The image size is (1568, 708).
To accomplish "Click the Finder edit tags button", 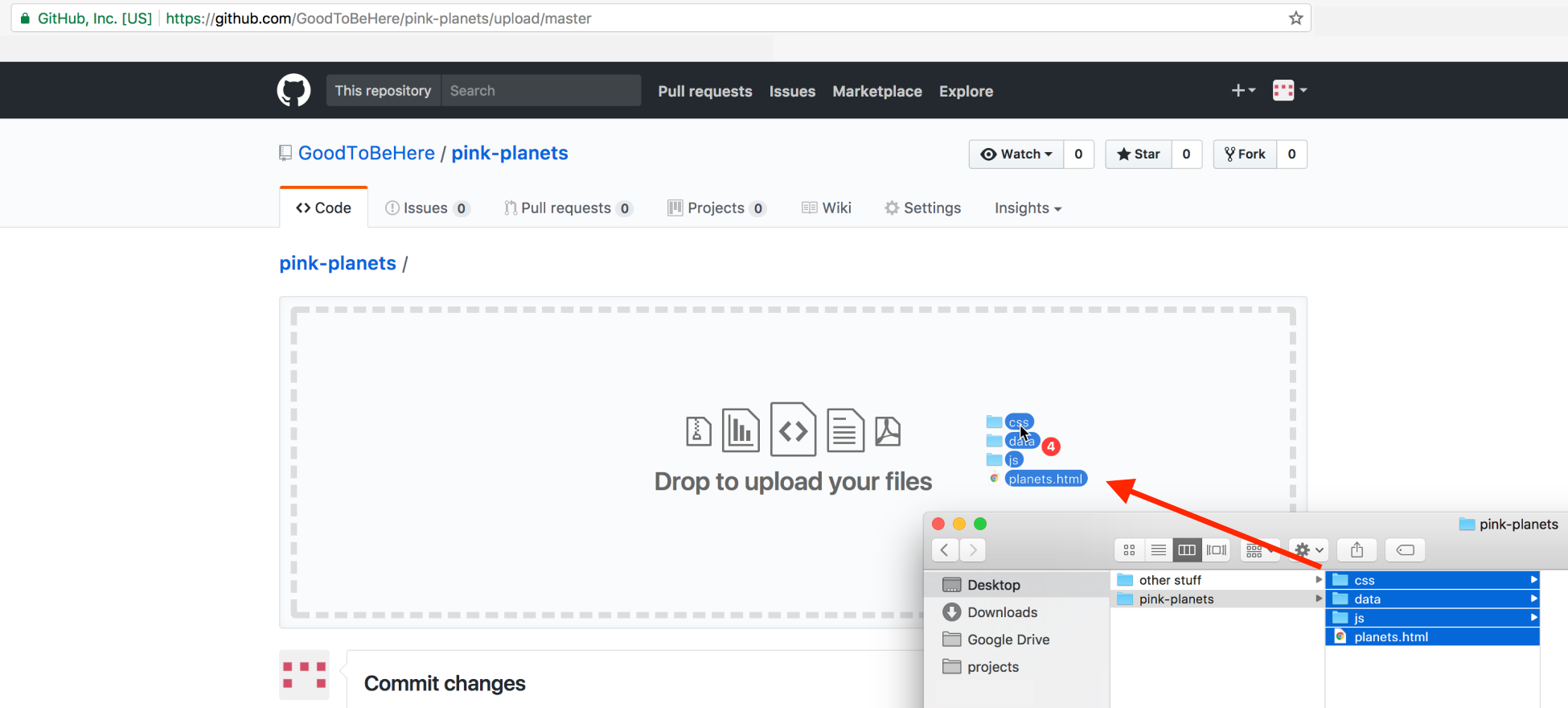I will coord(1406,550).
